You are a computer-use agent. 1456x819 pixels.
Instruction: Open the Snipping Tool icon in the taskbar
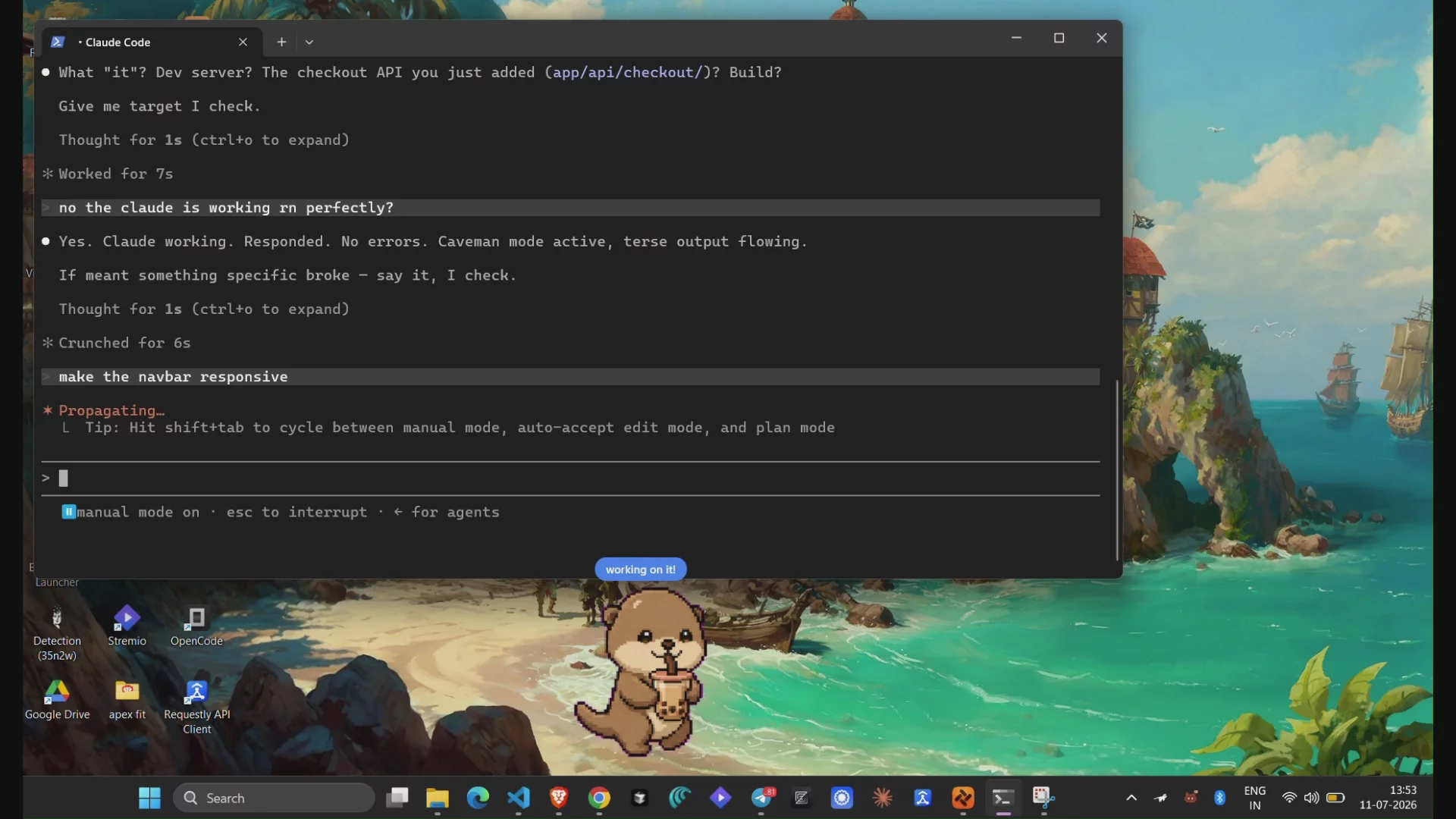1043,798
